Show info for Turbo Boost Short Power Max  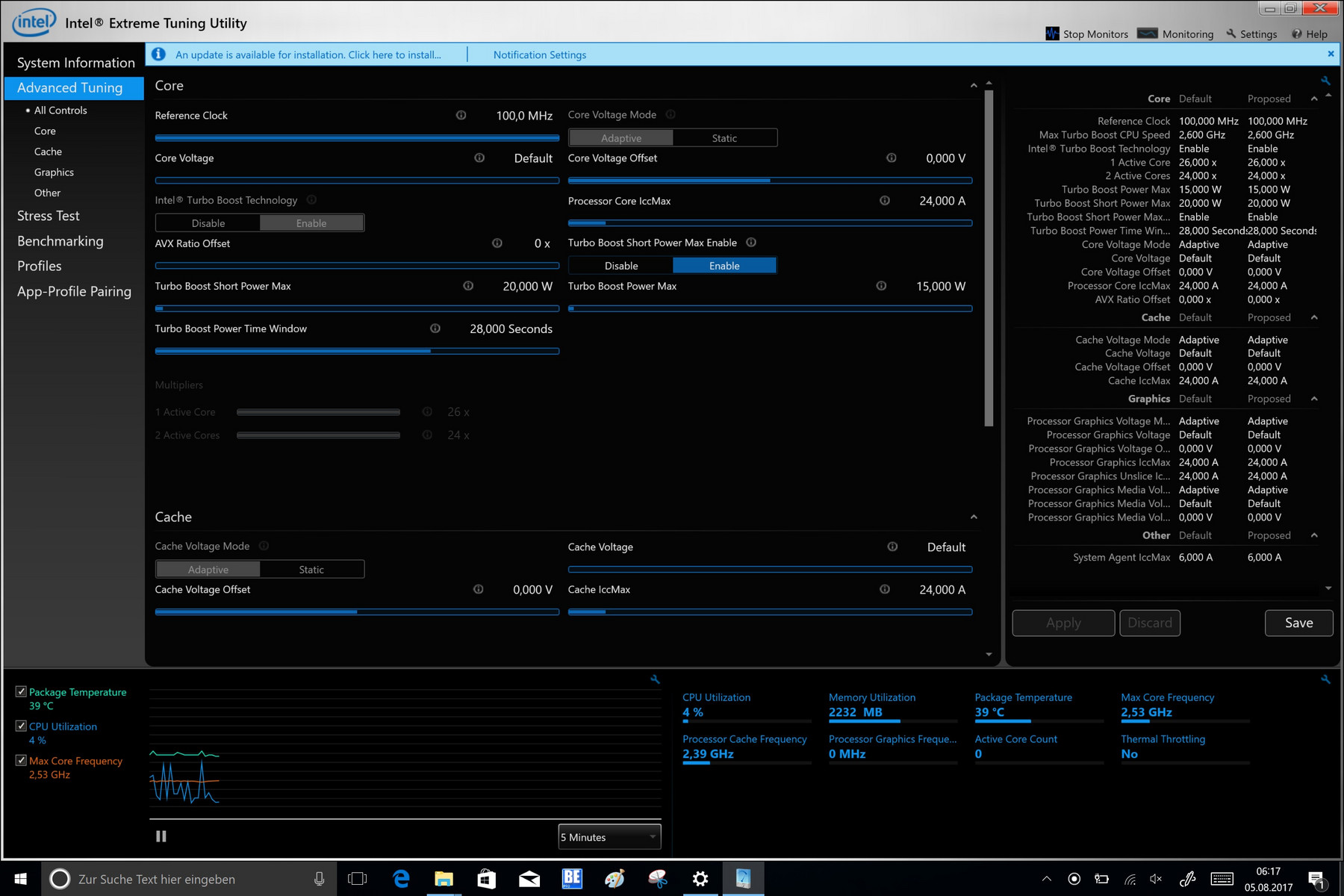point(468,285)
